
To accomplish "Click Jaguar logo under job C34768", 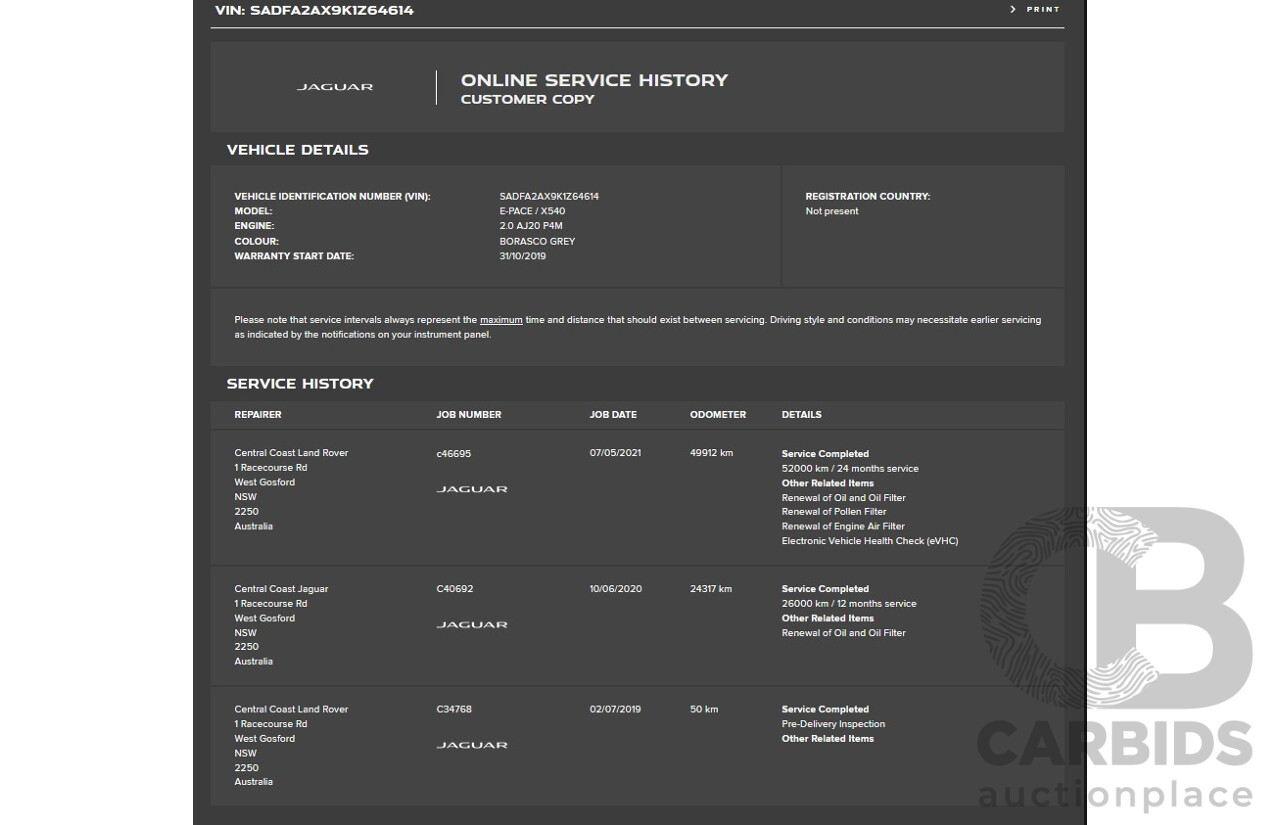I will tap(472, 745).
